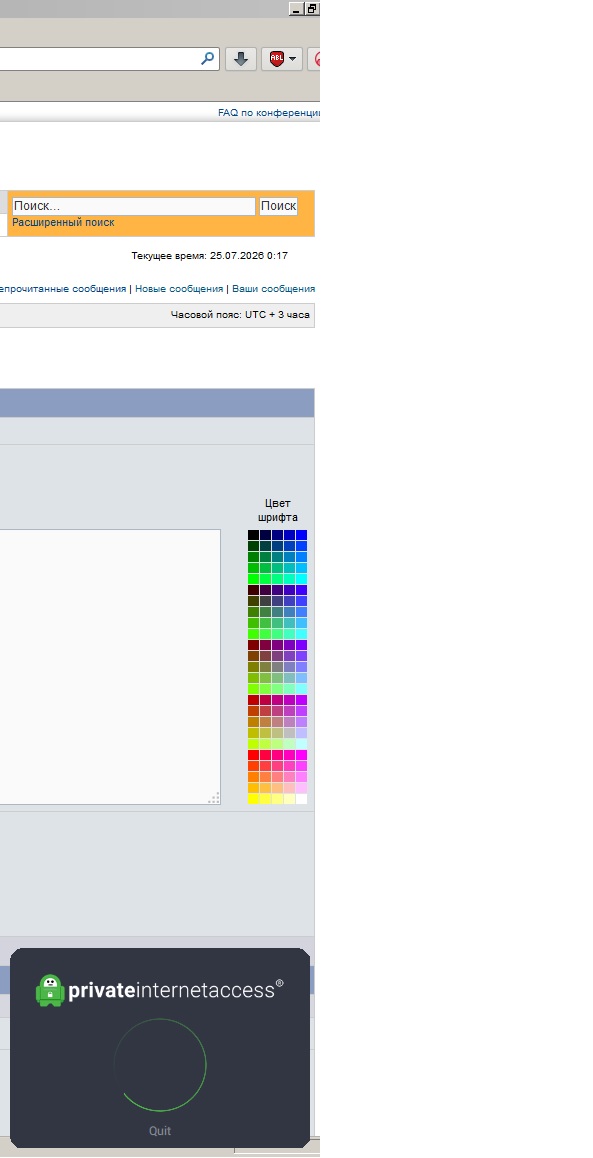This screenshot has width=593, height=1158.
Task: Pick the black font color swatch
Action: 253,535
